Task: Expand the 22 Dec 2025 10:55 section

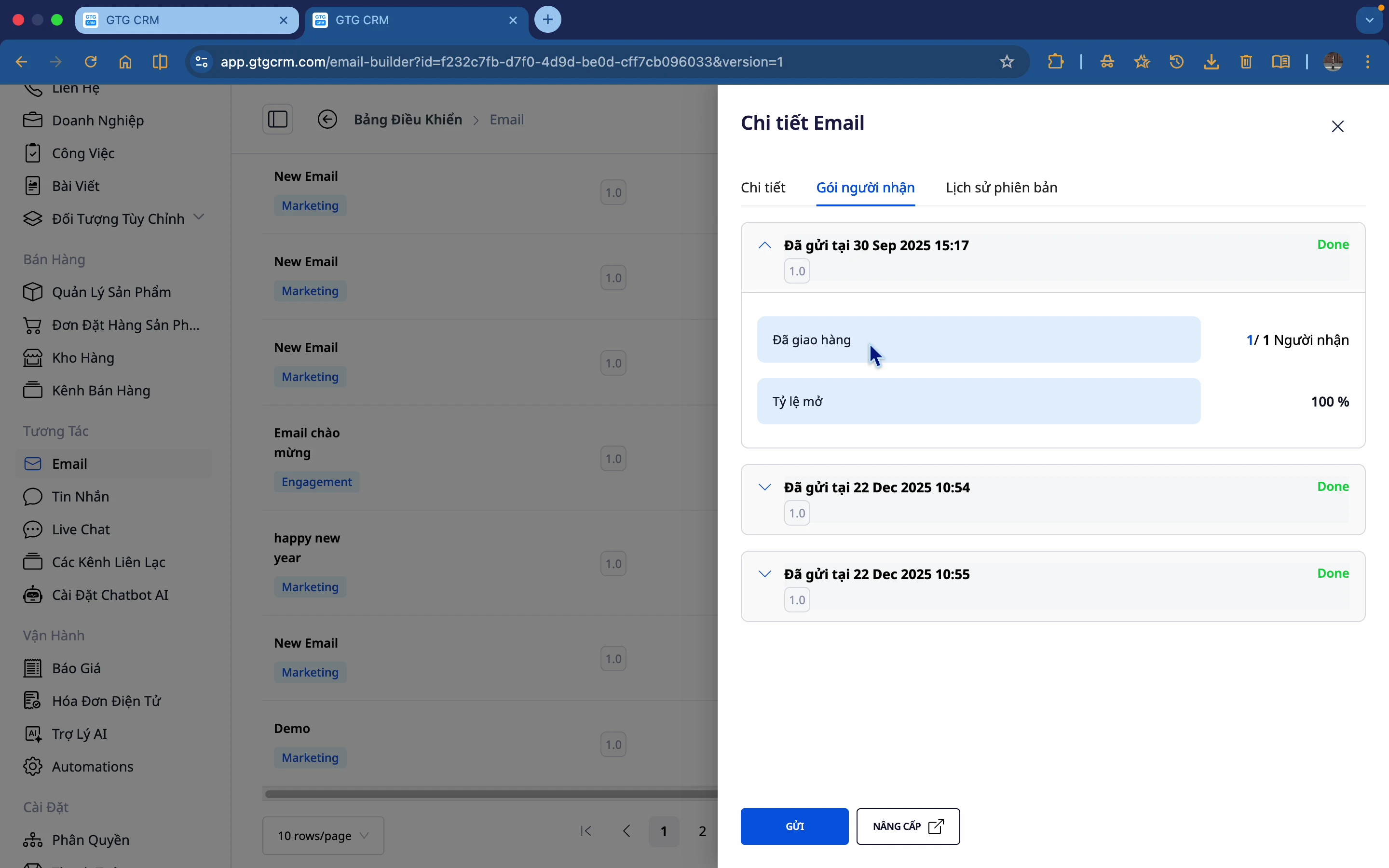Action: [764, 574]
